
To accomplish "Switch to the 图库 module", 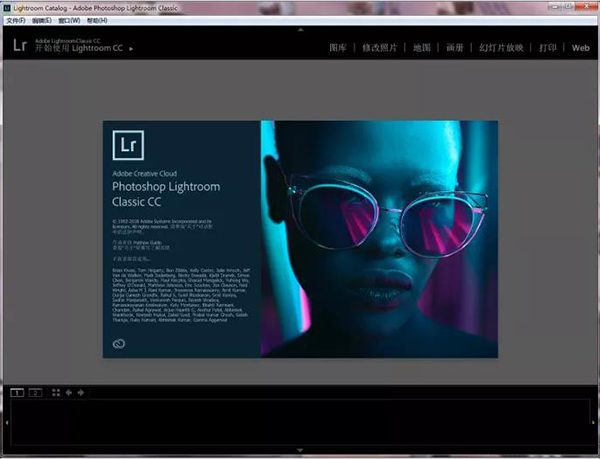I will [338, 48].
